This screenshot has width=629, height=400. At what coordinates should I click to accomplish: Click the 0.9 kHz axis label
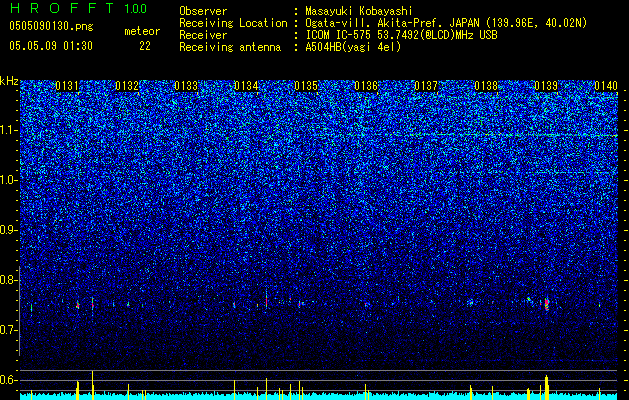(x=9, y=230)
